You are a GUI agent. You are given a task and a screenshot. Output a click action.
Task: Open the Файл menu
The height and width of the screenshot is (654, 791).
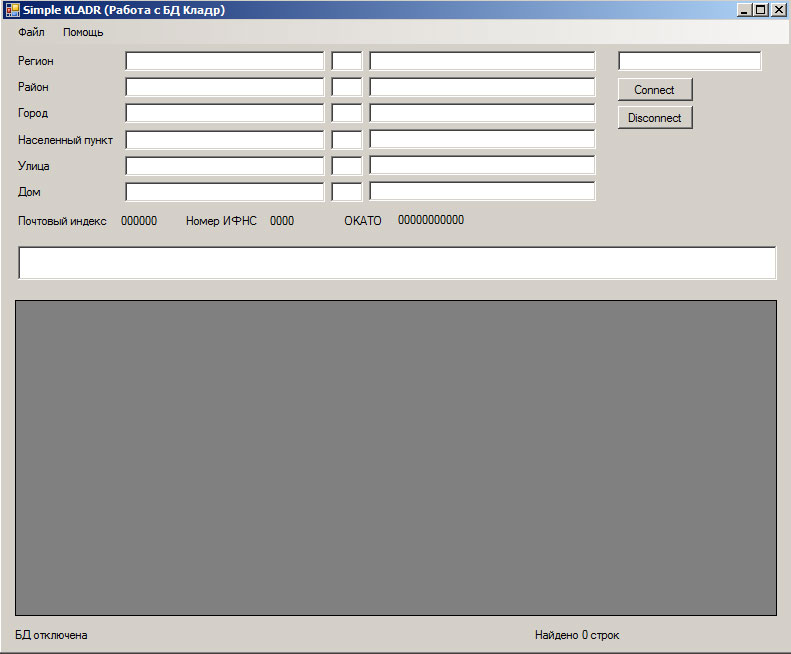[31, 32]
